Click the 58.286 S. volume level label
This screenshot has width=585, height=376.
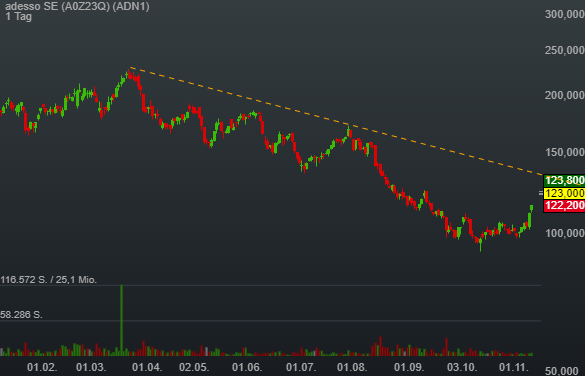(x=21, y=315)
